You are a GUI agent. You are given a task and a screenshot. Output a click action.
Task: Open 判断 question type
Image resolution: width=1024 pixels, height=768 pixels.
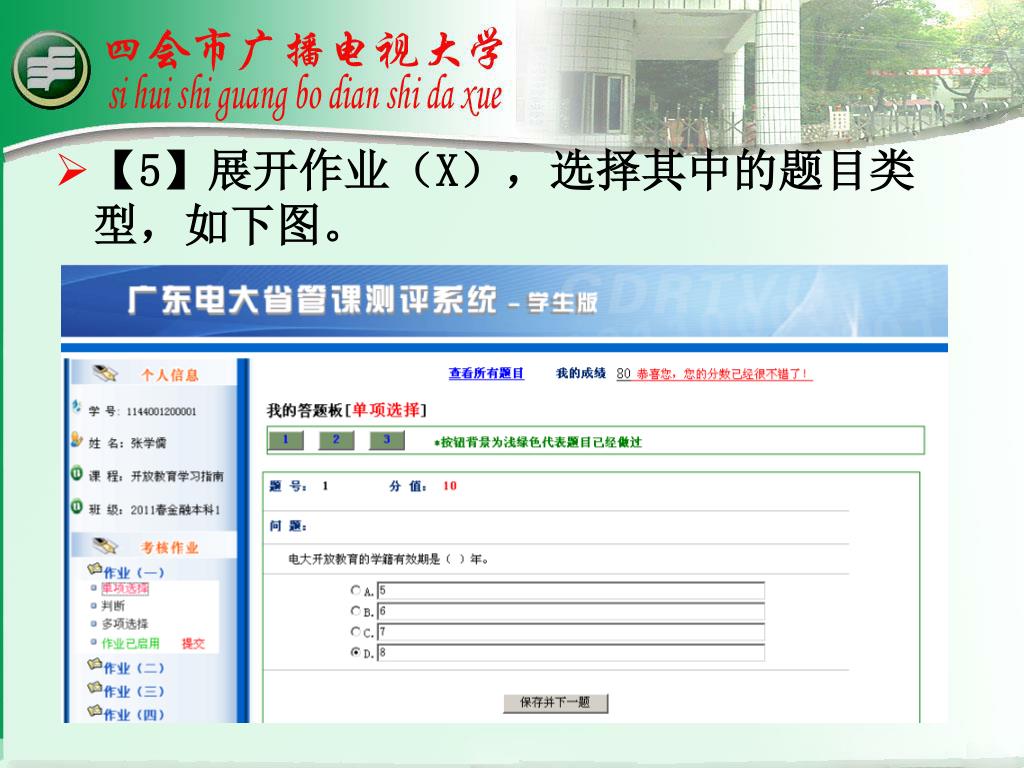pos(113,606)
